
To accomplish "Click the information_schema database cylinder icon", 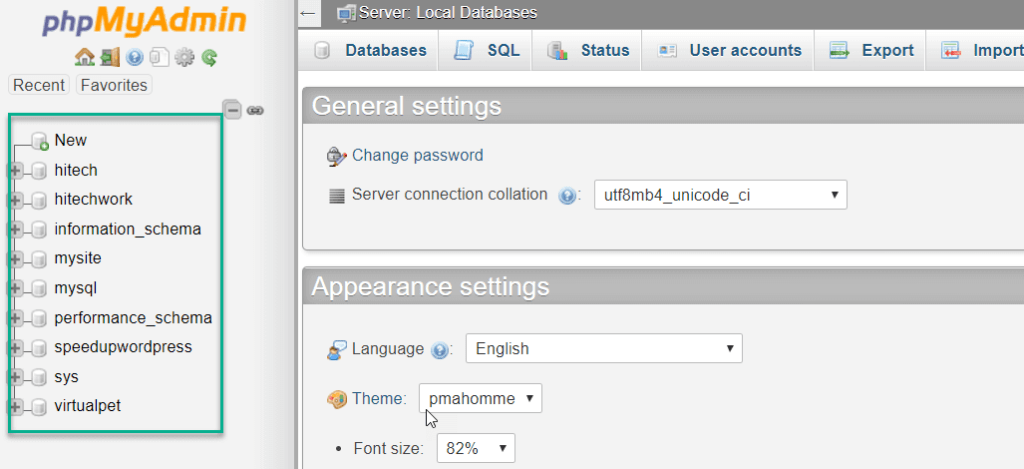I will click(39, 230).
